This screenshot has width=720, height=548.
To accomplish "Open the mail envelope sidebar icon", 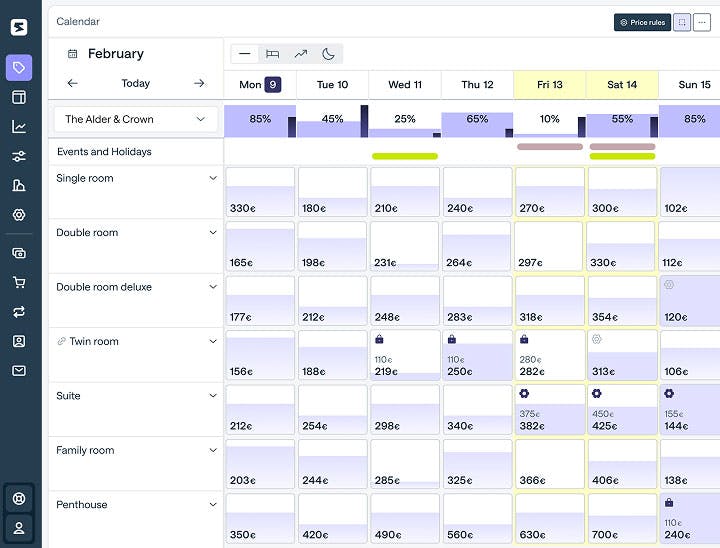I will pos(19,371).
